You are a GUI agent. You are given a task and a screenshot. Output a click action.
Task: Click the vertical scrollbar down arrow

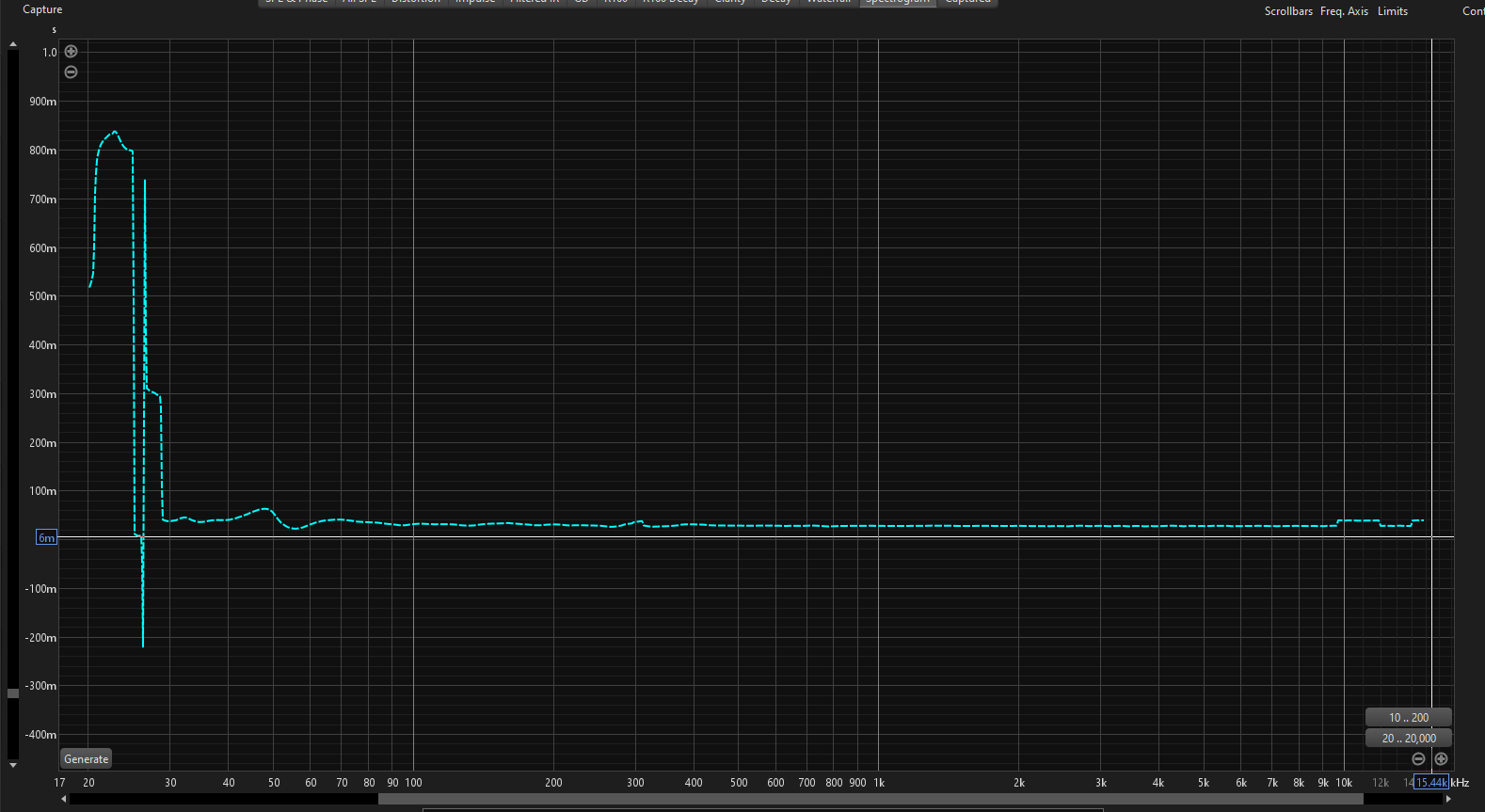click(x=13, y=765)
